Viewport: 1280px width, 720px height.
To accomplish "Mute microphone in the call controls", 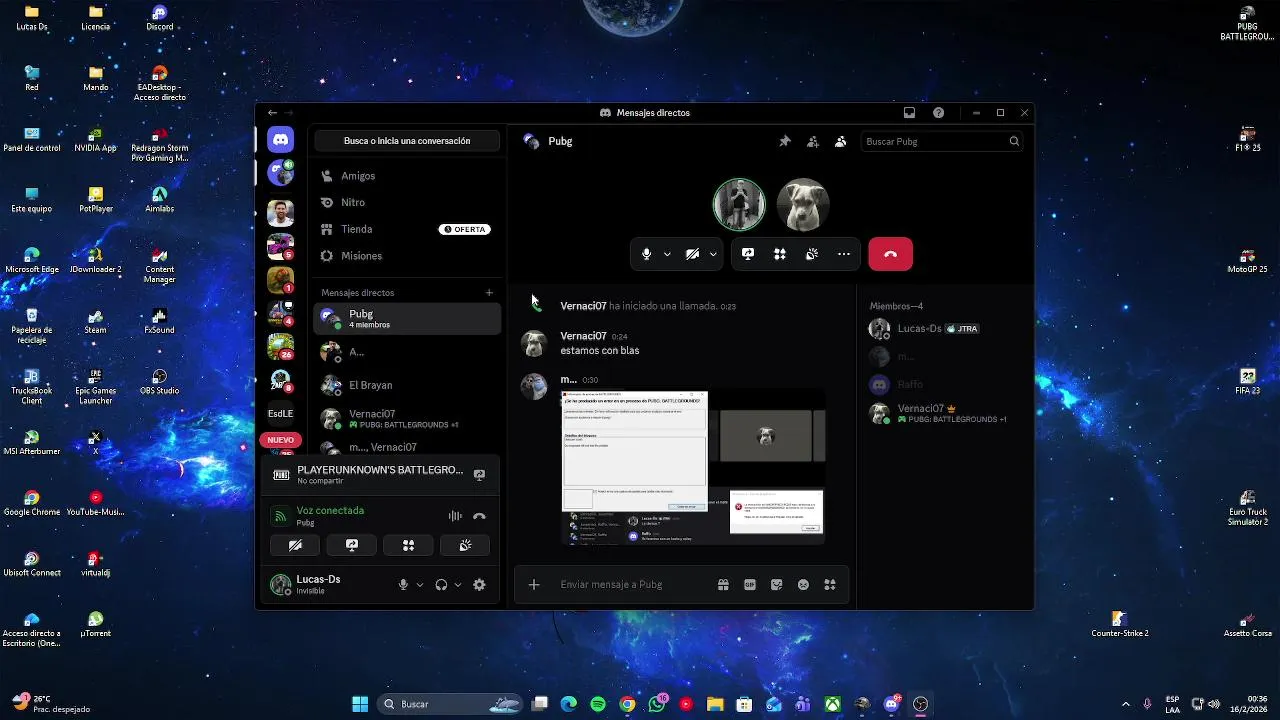I will (646, 254).
